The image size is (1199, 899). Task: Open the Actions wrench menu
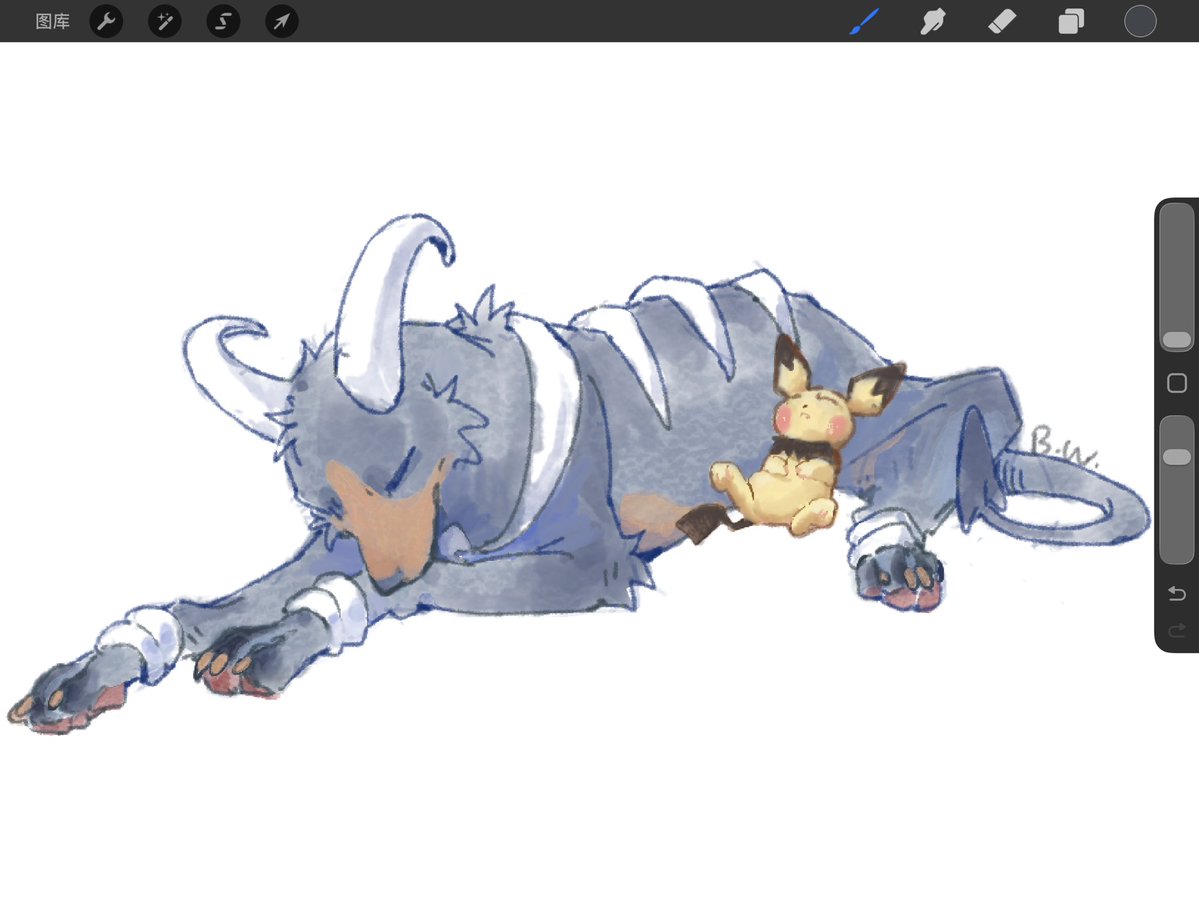106,21
